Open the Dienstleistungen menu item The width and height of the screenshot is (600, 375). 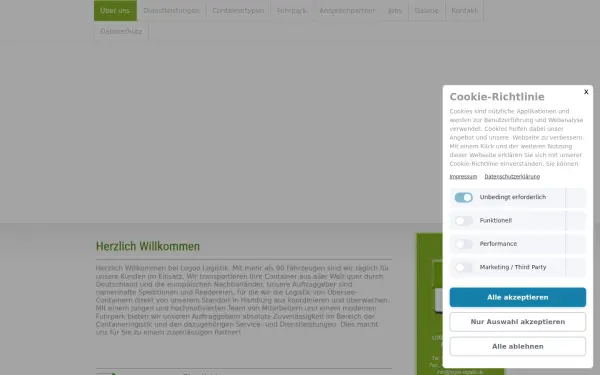click(x=171, y=10)
